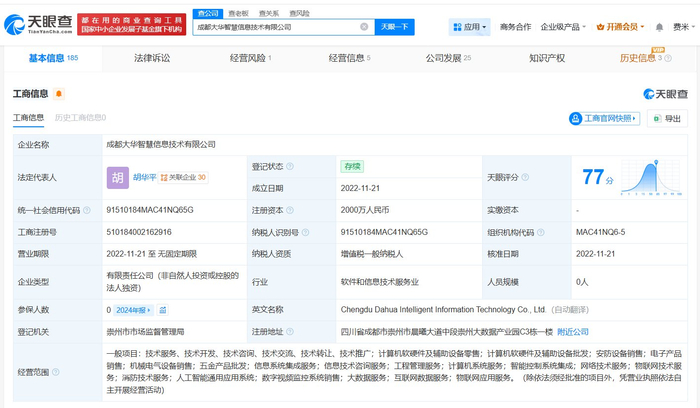Select the 查老板 search type tab
Image resolution: width=700 pixels, height=408 pixels.
240,14
